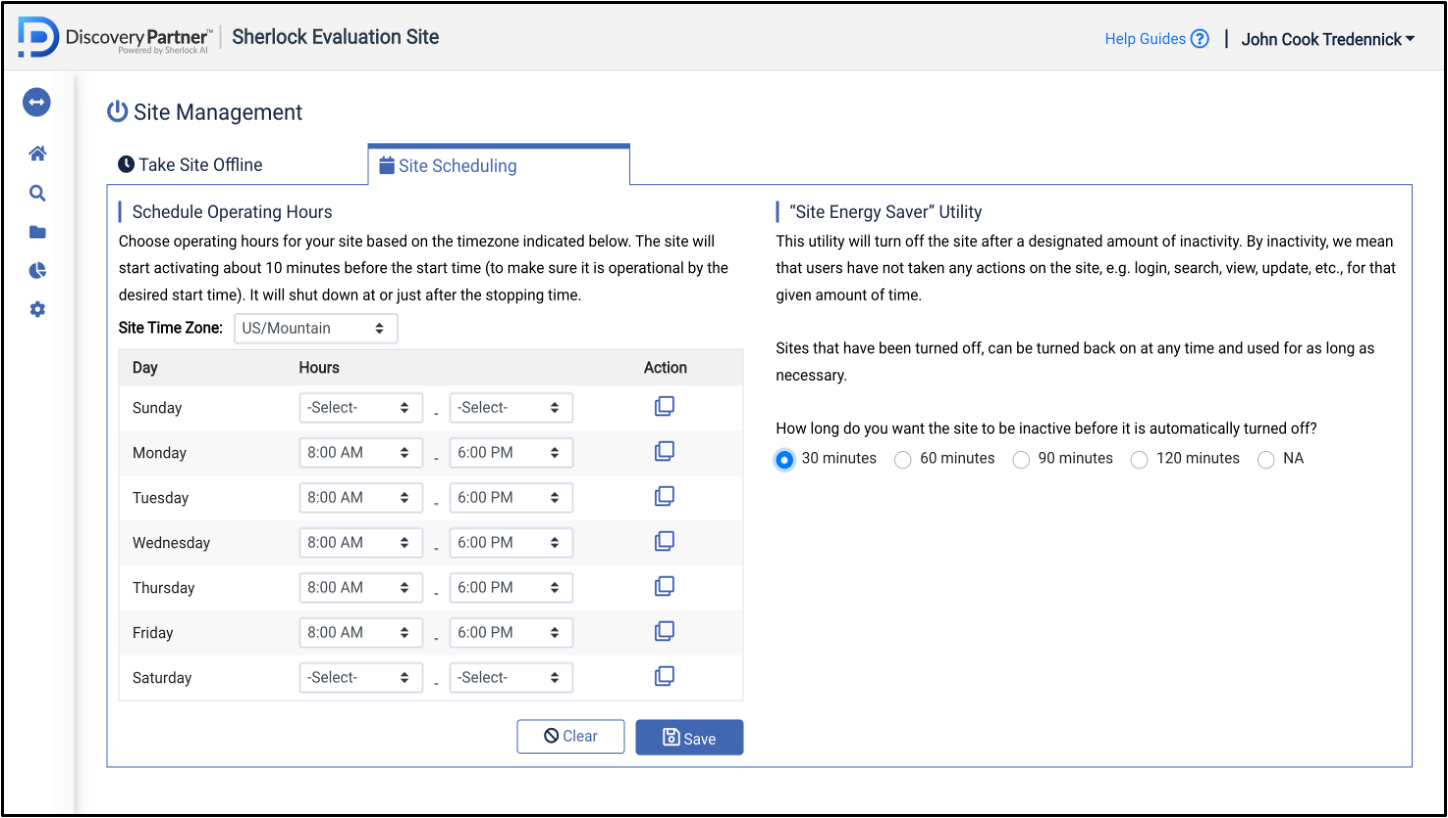
Task: Click the copy icon for Monday row
Action: (x=664, y=452)
